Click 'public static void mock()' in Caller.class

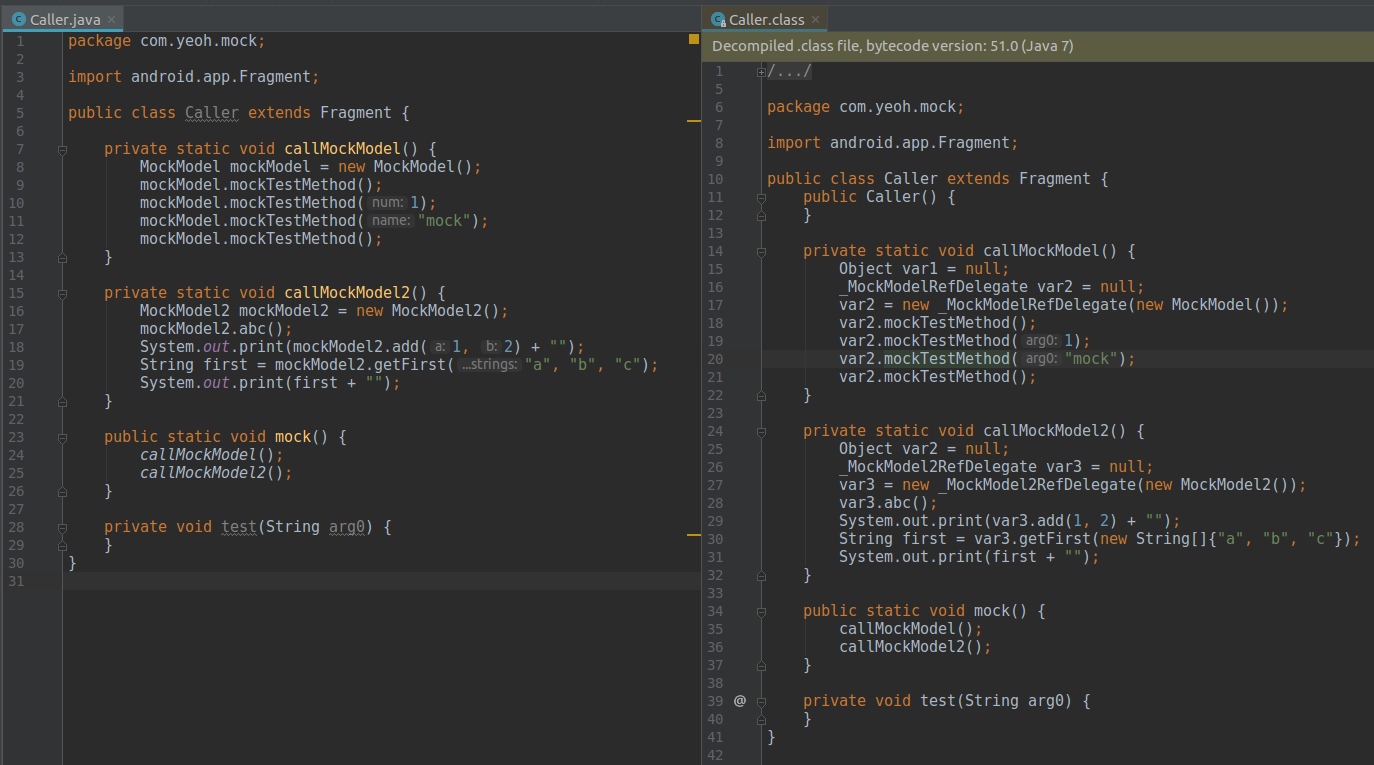(x=915, y=611)
